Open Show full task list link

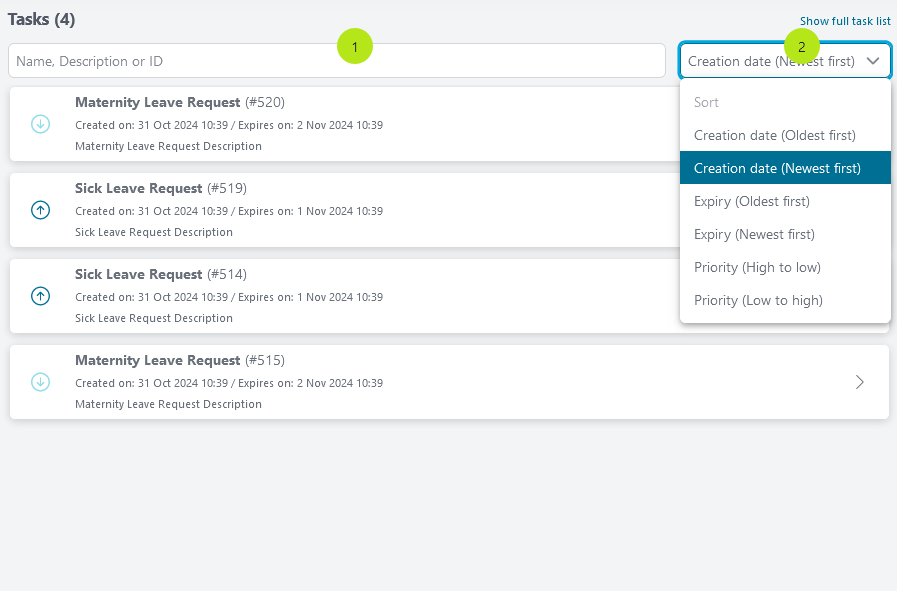[845, 21]
